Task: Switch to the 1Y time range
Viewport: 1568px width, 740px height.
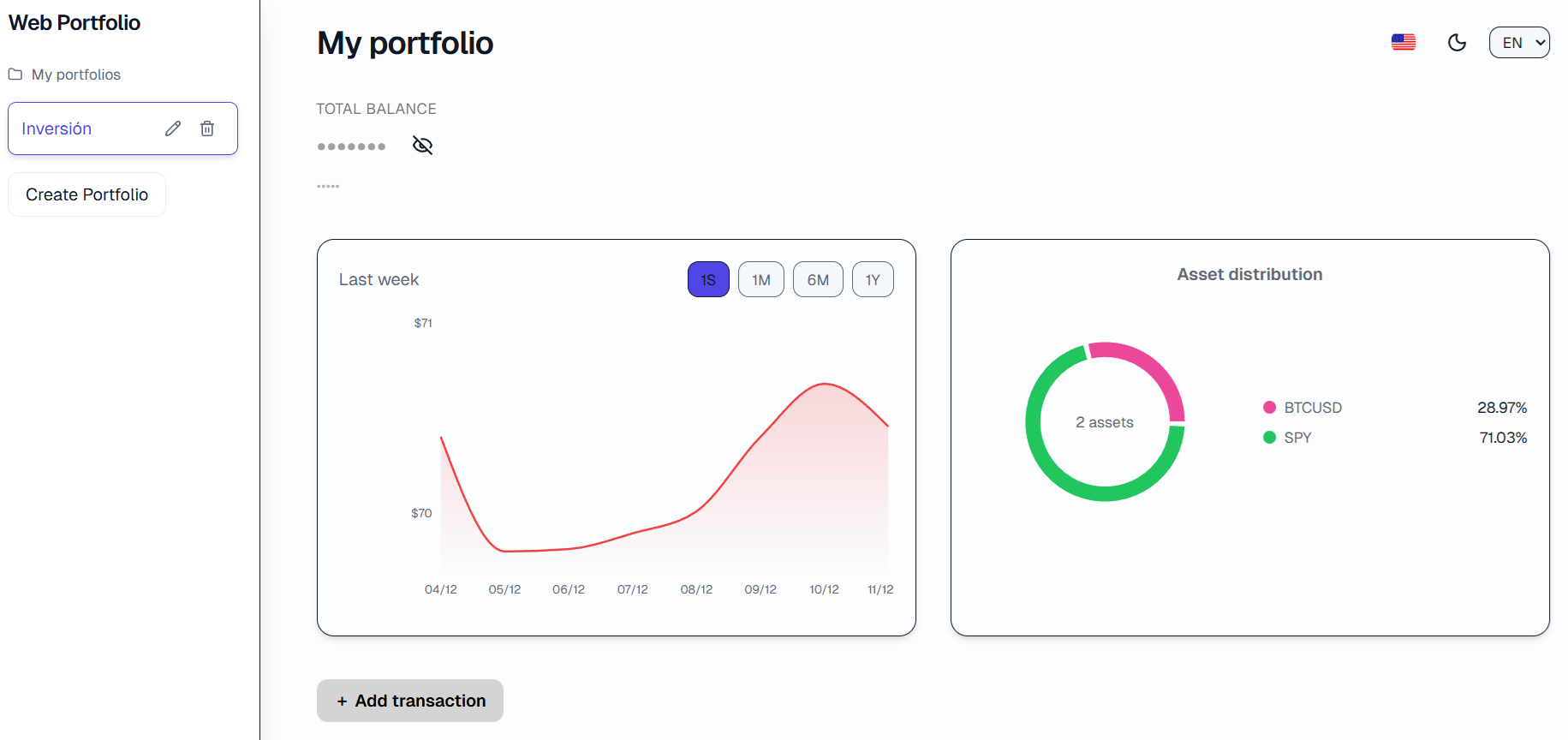Action: click(x=872, y=279)
